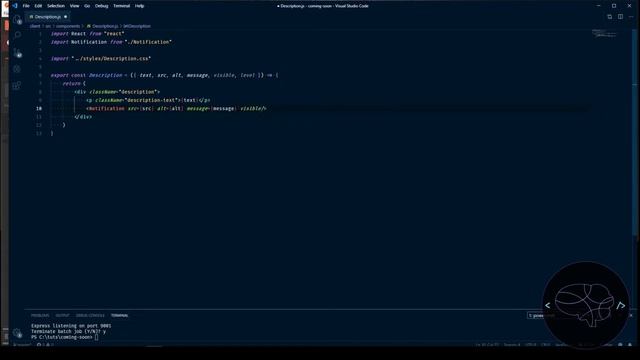This screenshot has height=360, width=640.
Task: Click the 'src' breadcrumb segment
Action: tap(48, 26)
